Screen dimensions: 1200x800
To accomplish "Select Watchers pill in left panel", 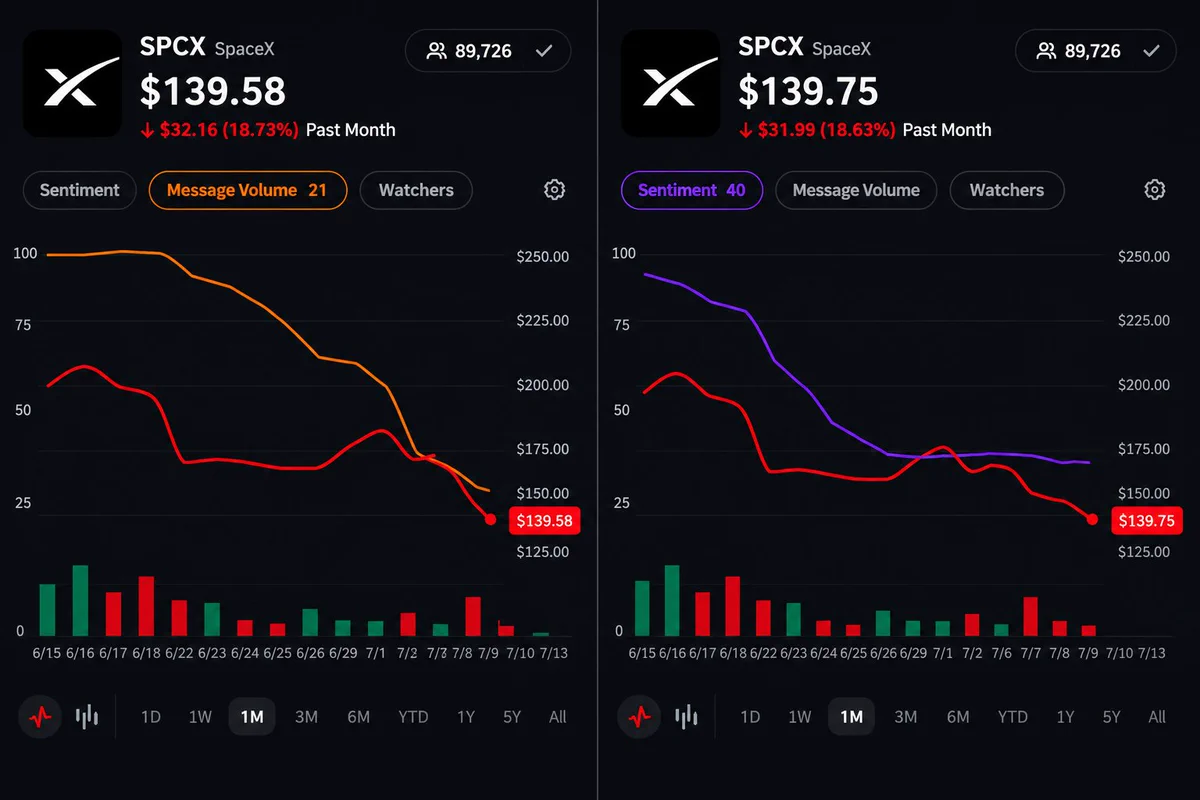I will pyautogui.click(x=416, y=190).
